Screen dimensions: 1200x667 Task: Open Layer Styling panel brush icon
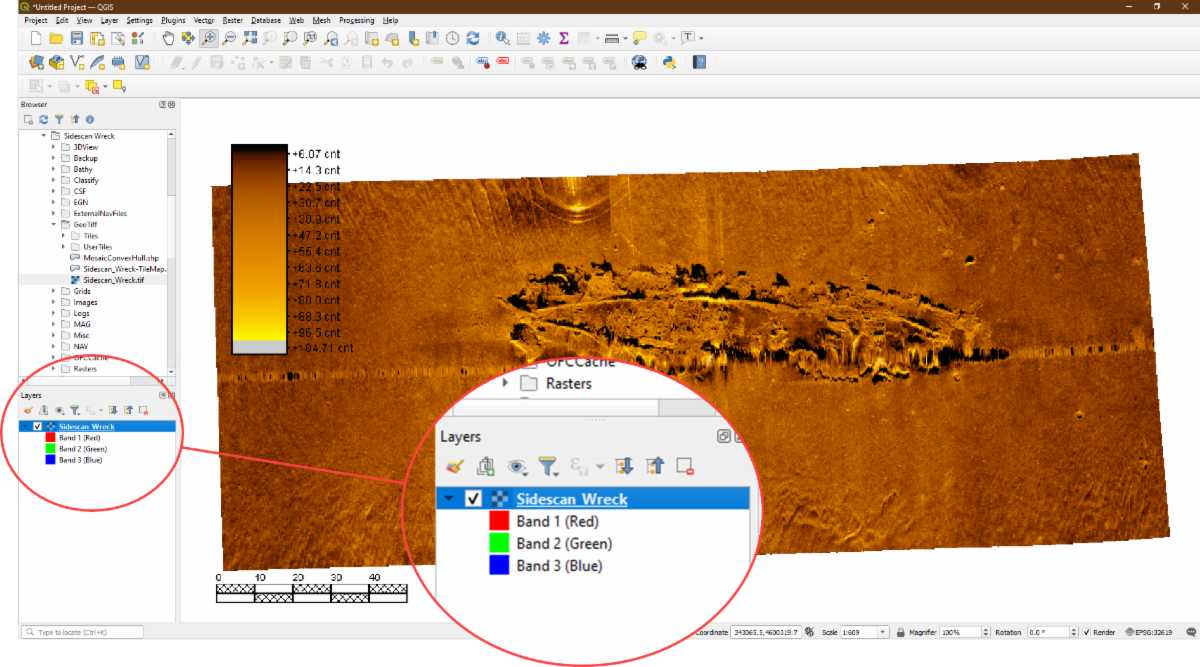point(28,410)
